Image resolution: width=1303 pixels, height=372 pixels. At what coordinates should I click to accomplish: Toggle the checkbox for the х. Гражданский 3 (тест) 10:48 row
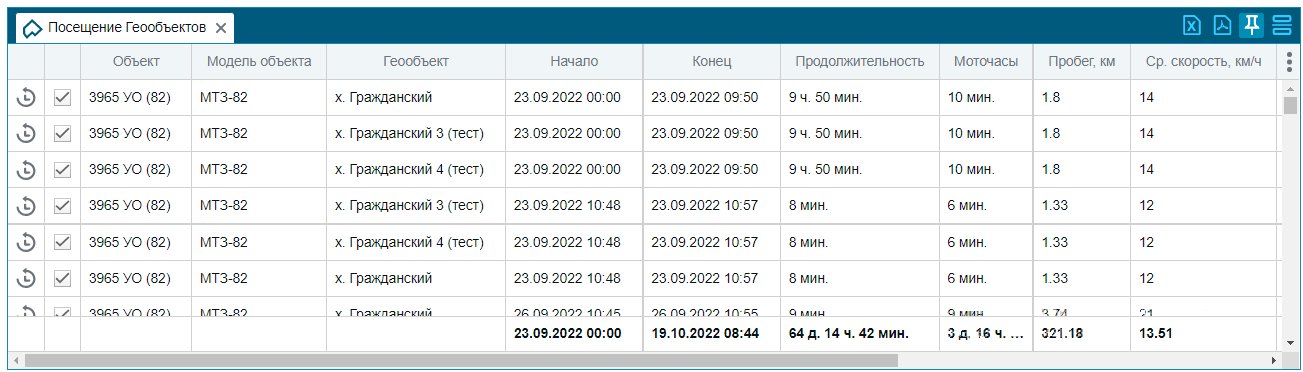(62, 206)
